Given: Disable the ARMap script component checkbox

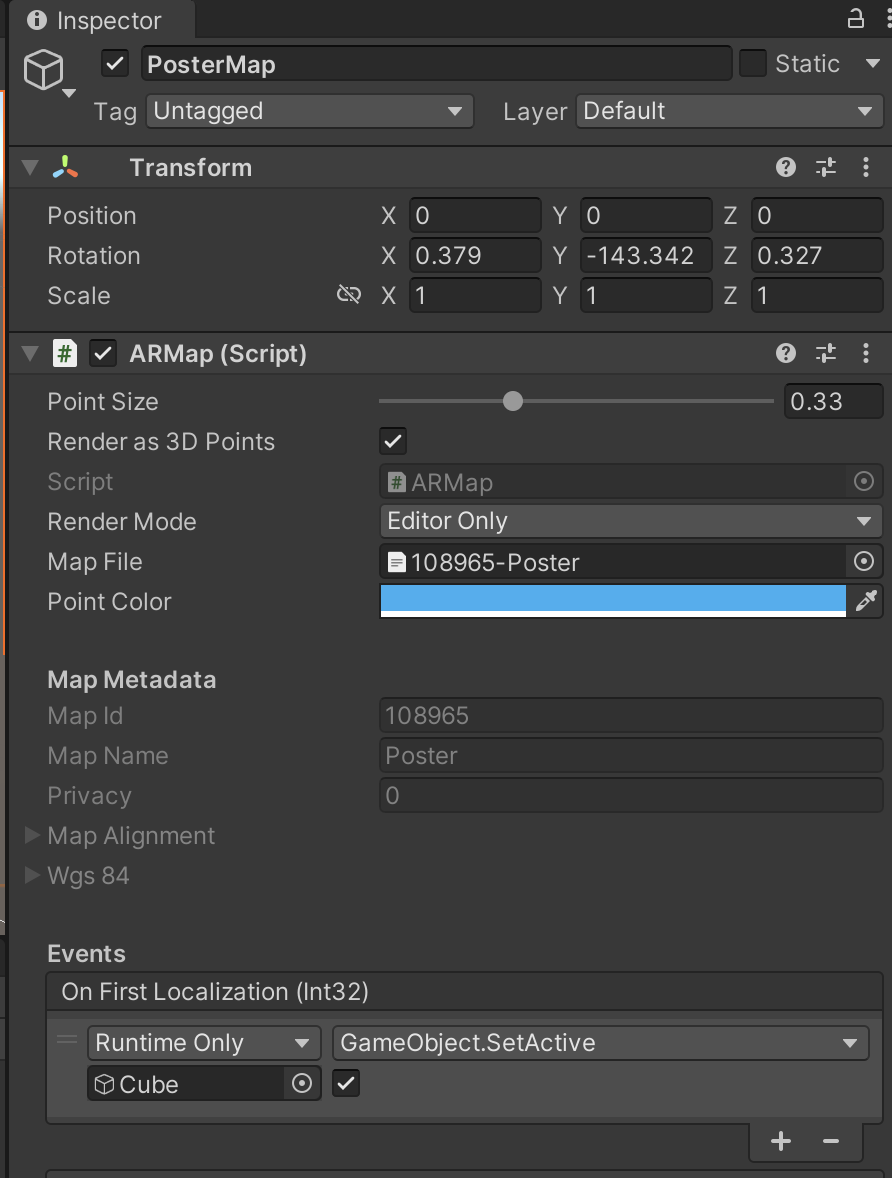Looking at the screenshot, I should pos(103,353).
